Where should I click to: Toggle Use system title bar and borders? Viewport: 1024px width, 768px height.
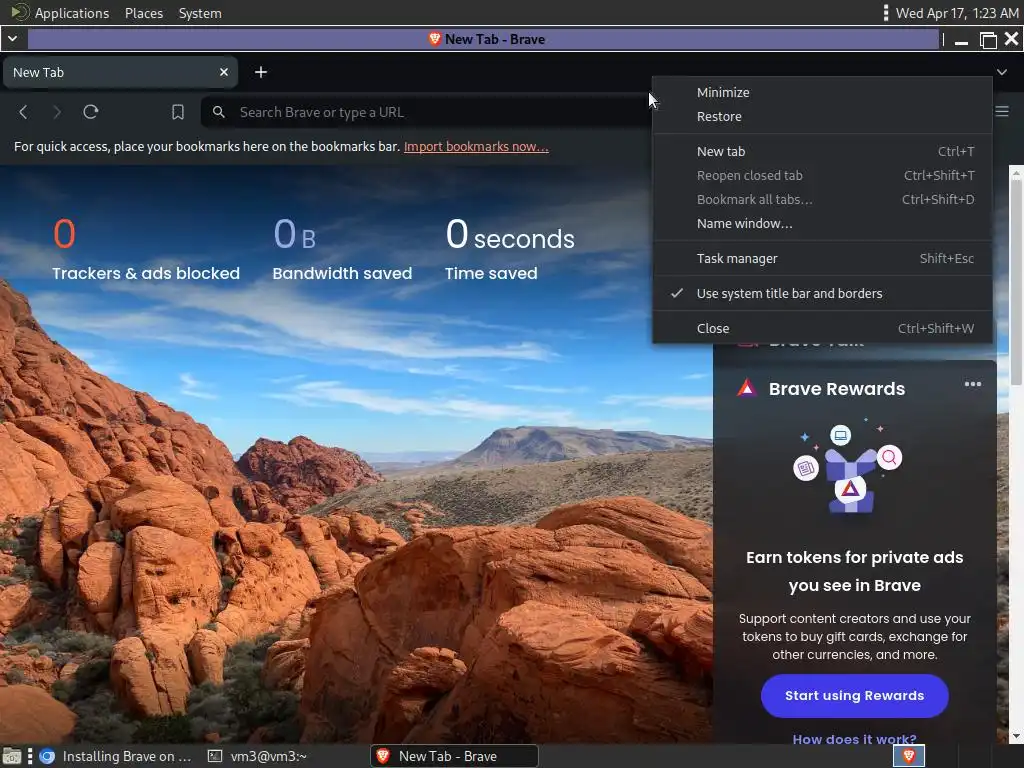(x=822, y=294)
